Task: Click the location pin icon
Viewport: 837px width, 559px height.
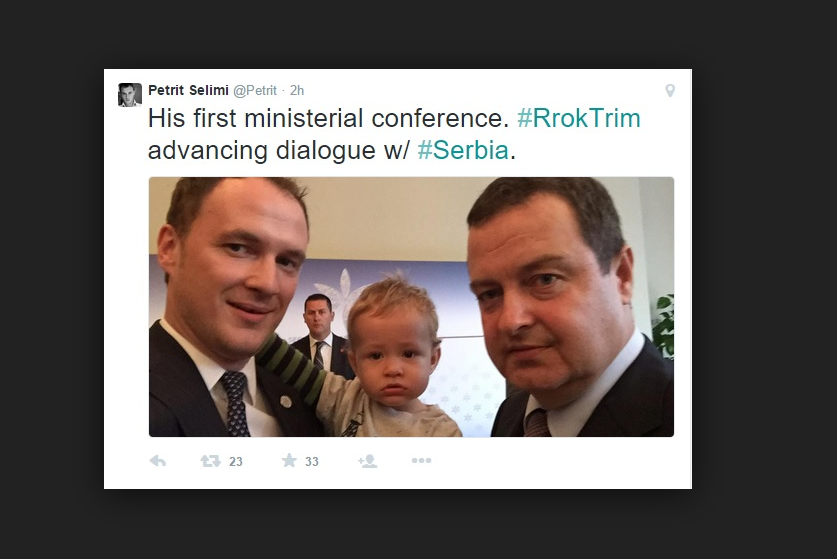Action: pyautogui.click(x=670, y=91)
